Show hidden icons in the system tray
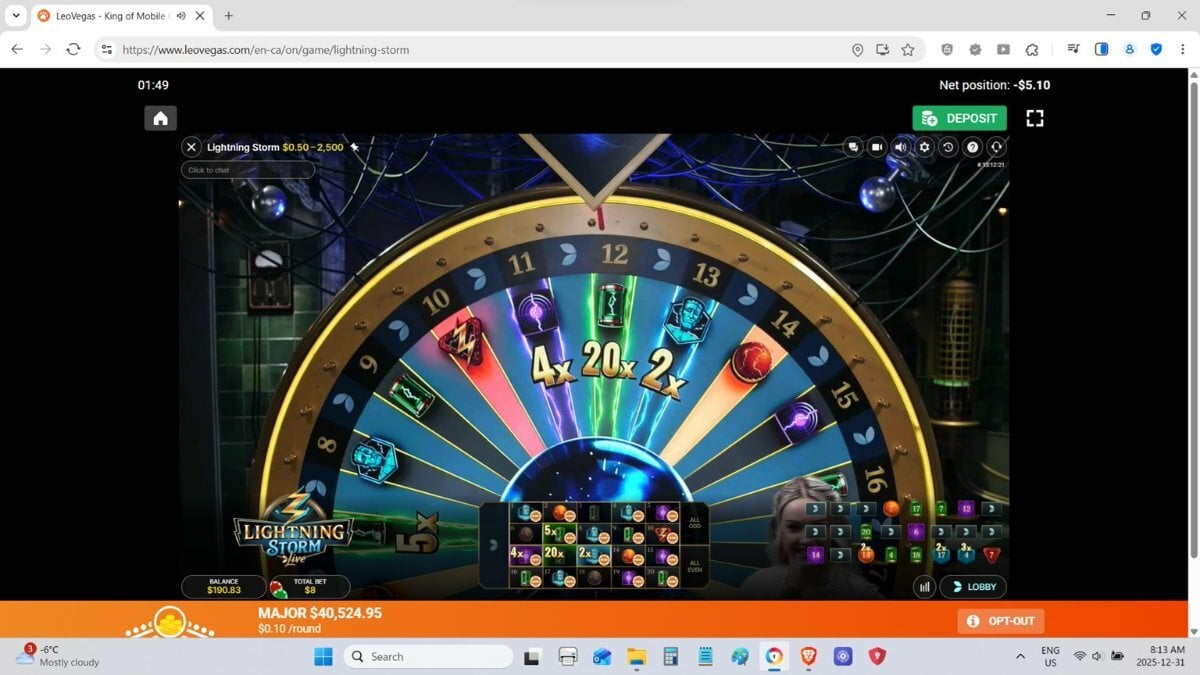Screen dimensions: 1200x675 (x=1020, y=657)
